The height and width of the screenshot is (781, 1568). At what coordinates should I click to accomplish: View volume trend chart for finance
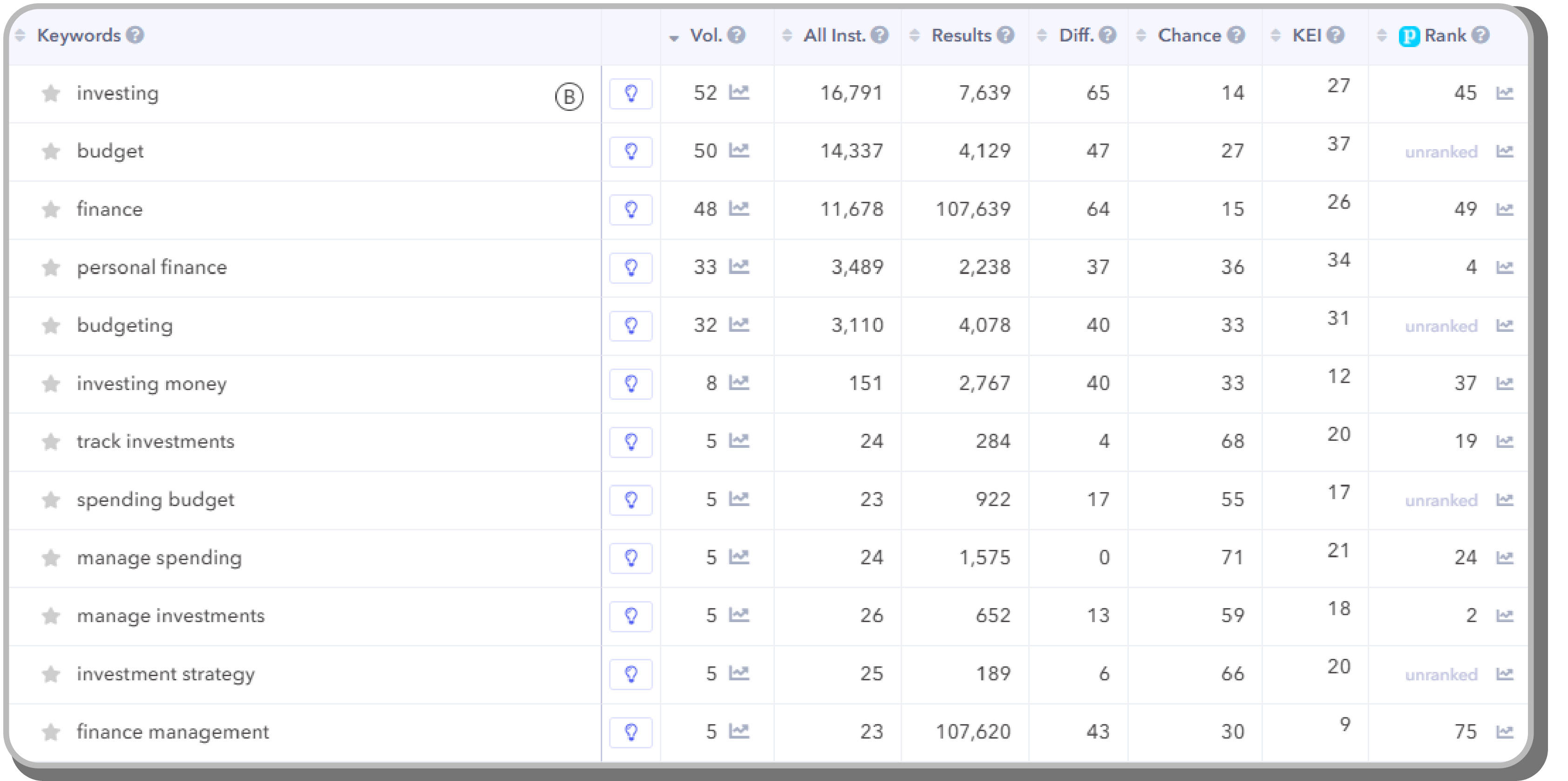tap(740, 209)
